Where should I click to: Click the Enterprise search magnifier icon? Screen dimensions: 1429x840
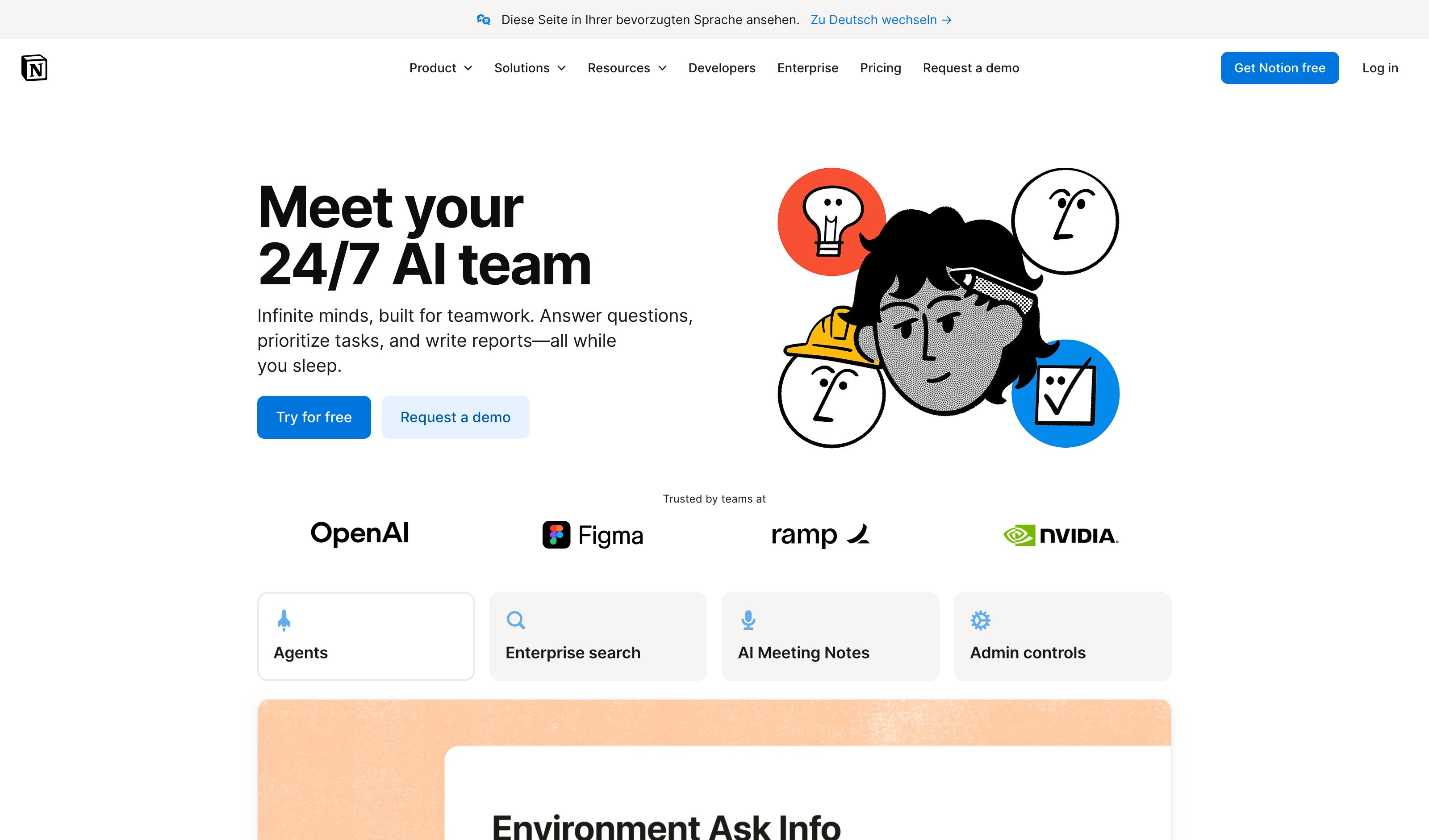515,620
